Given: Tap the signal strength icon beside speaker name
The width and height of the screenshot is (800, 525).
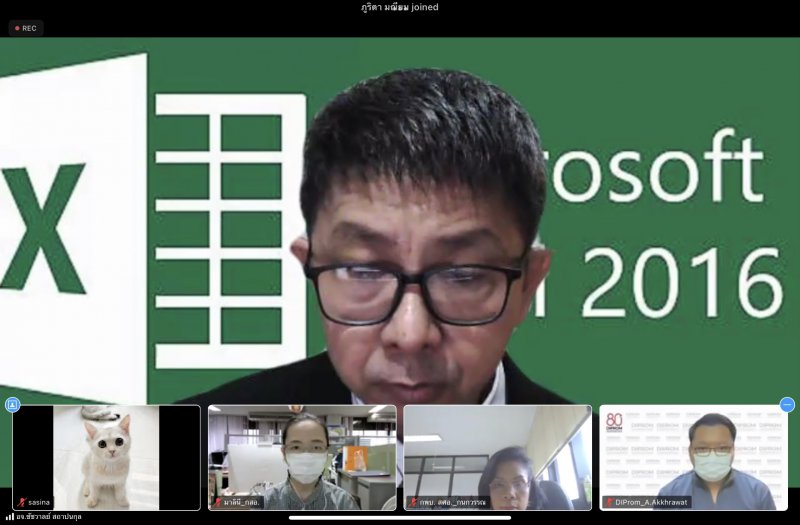Looking at the screenshot, I should click(x=10, y=517).
